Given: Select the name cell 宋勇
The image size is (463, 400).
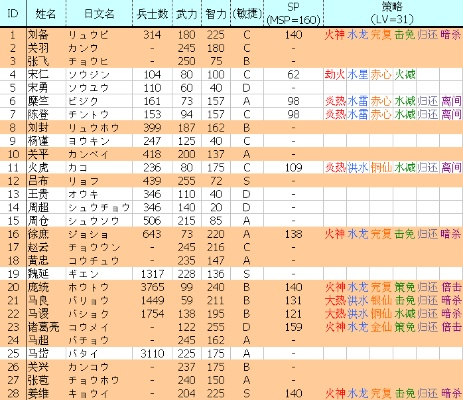Looking at the screenshot, I should click(x=38, y=88).
